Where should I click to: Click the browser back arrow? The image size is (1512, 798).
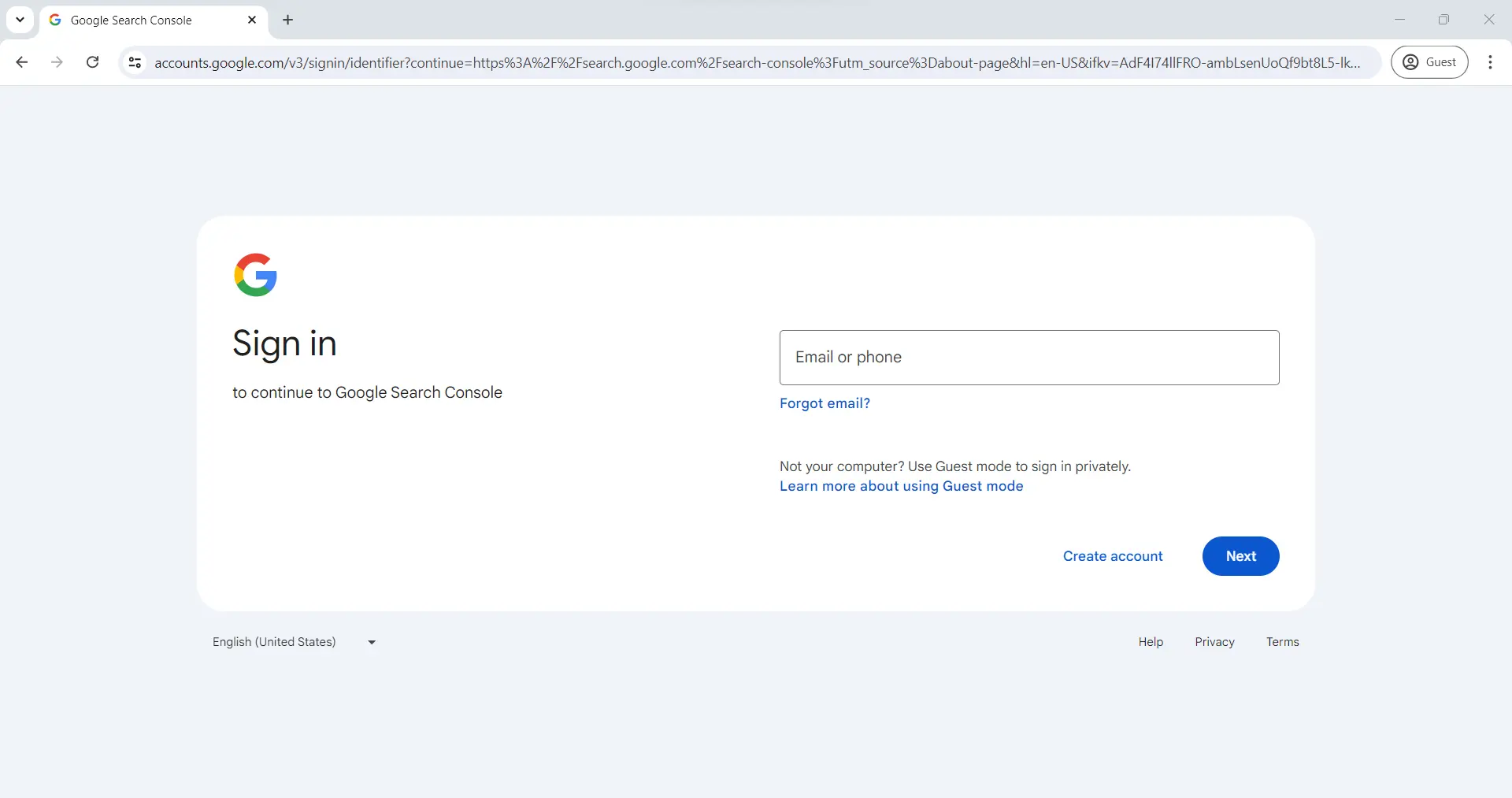click(22, 62)
